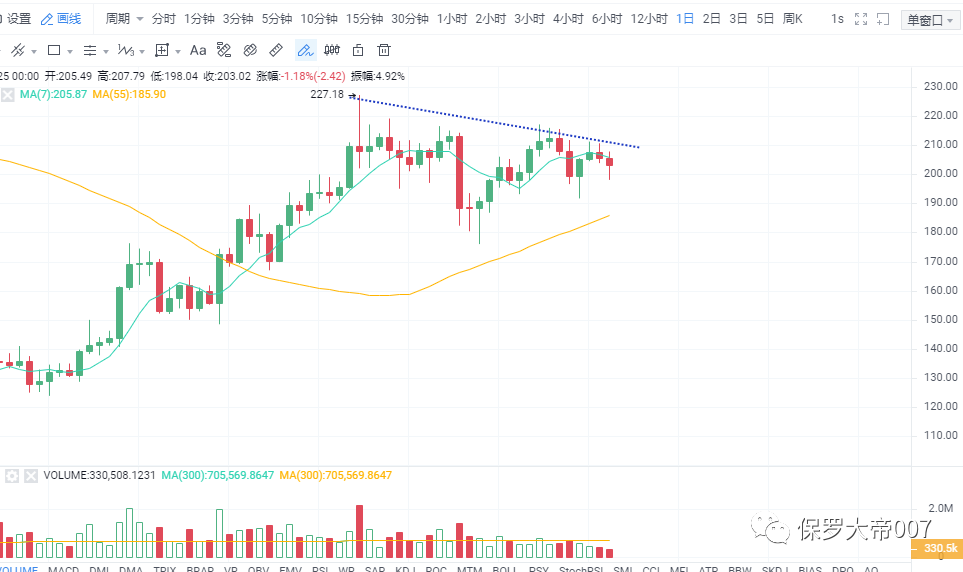The height and width of the screenshot is (572, 963).
Task: Select the position measurement box tool
Action: point(162,50)
